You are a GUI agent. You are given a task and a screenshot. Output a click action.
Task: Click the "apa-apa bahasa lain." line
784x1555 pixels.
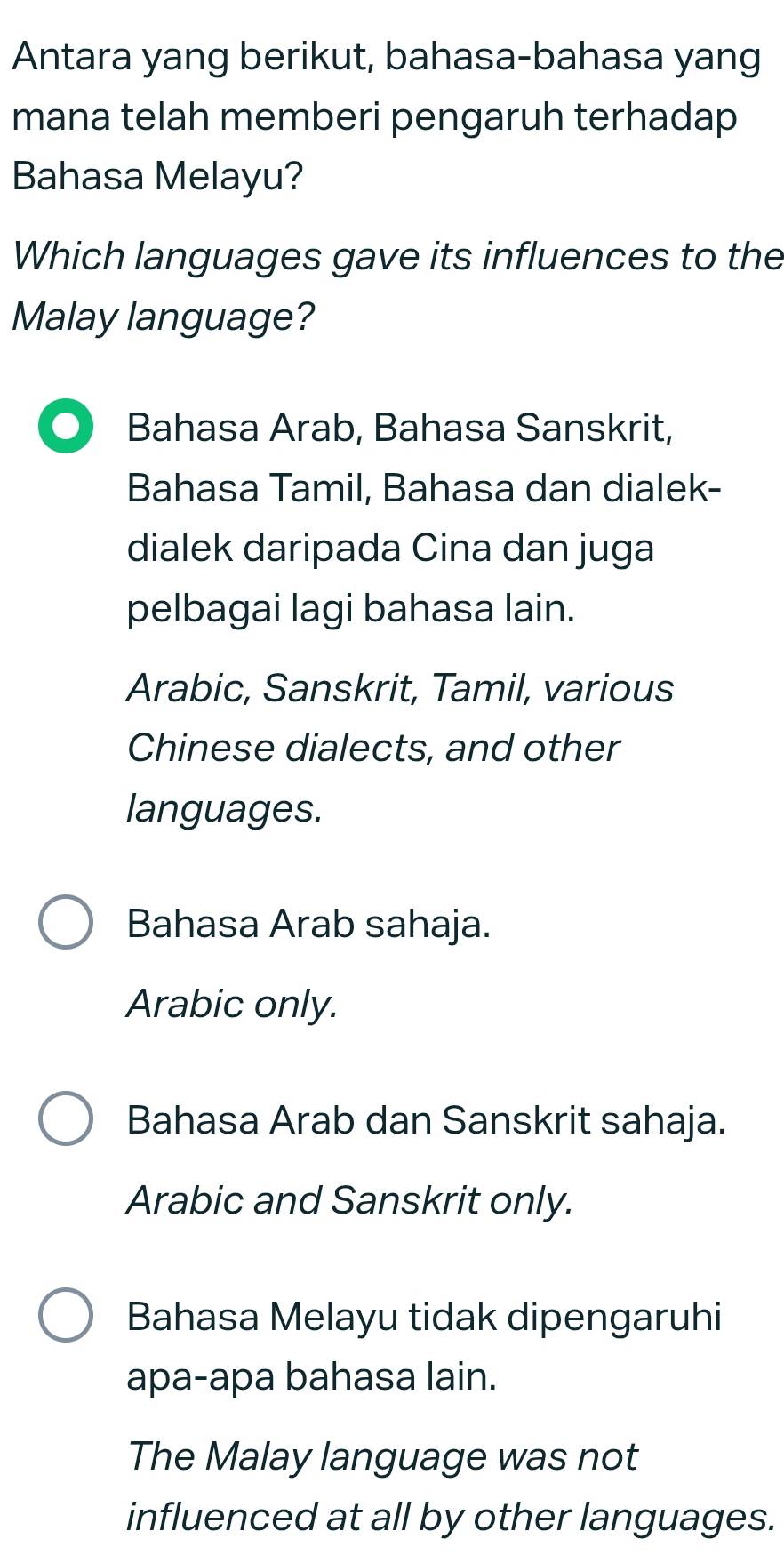tap(312, 1376)
